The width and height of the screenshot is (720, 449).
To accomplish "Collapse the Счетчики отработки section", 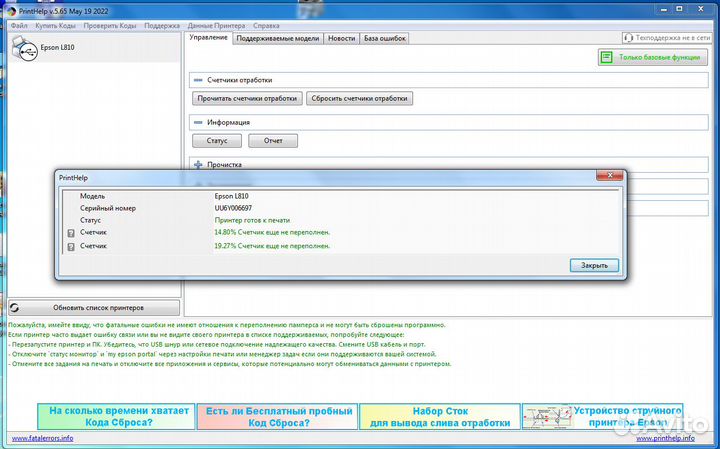I will pyautogui.click(x=198, y=80).
